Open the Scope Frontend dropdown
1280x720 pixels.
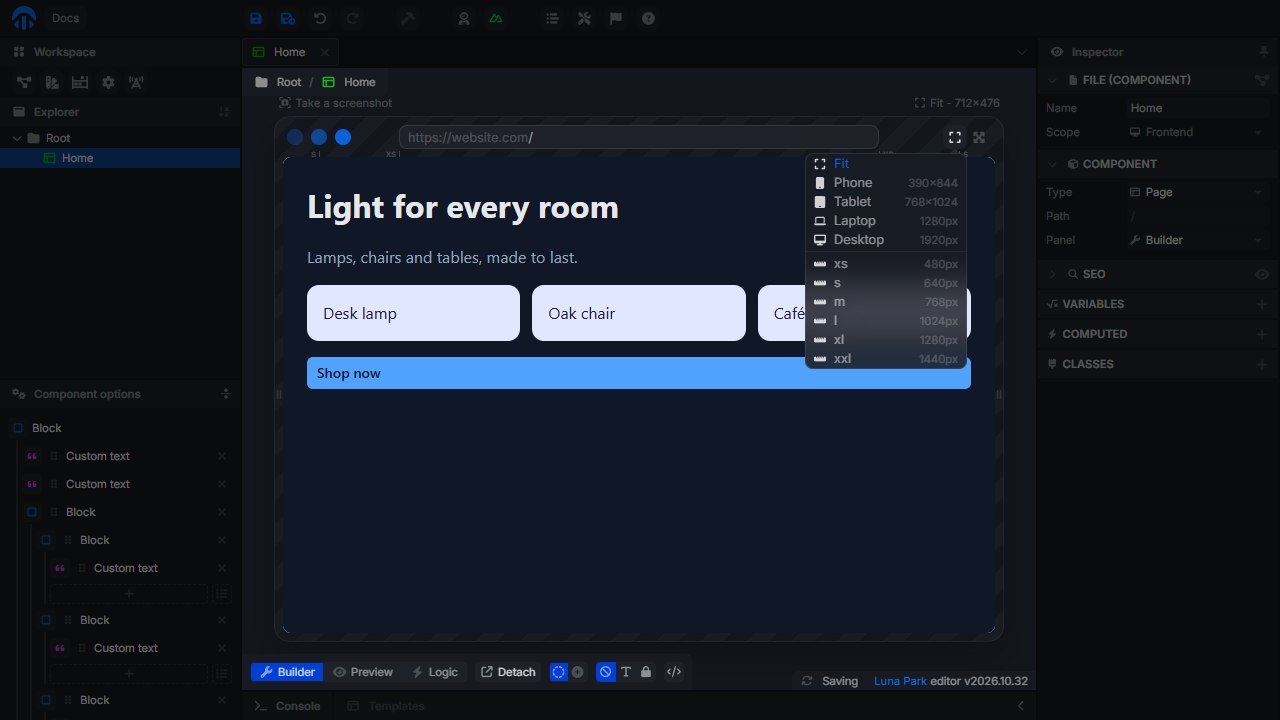[x=1196, y=132]
